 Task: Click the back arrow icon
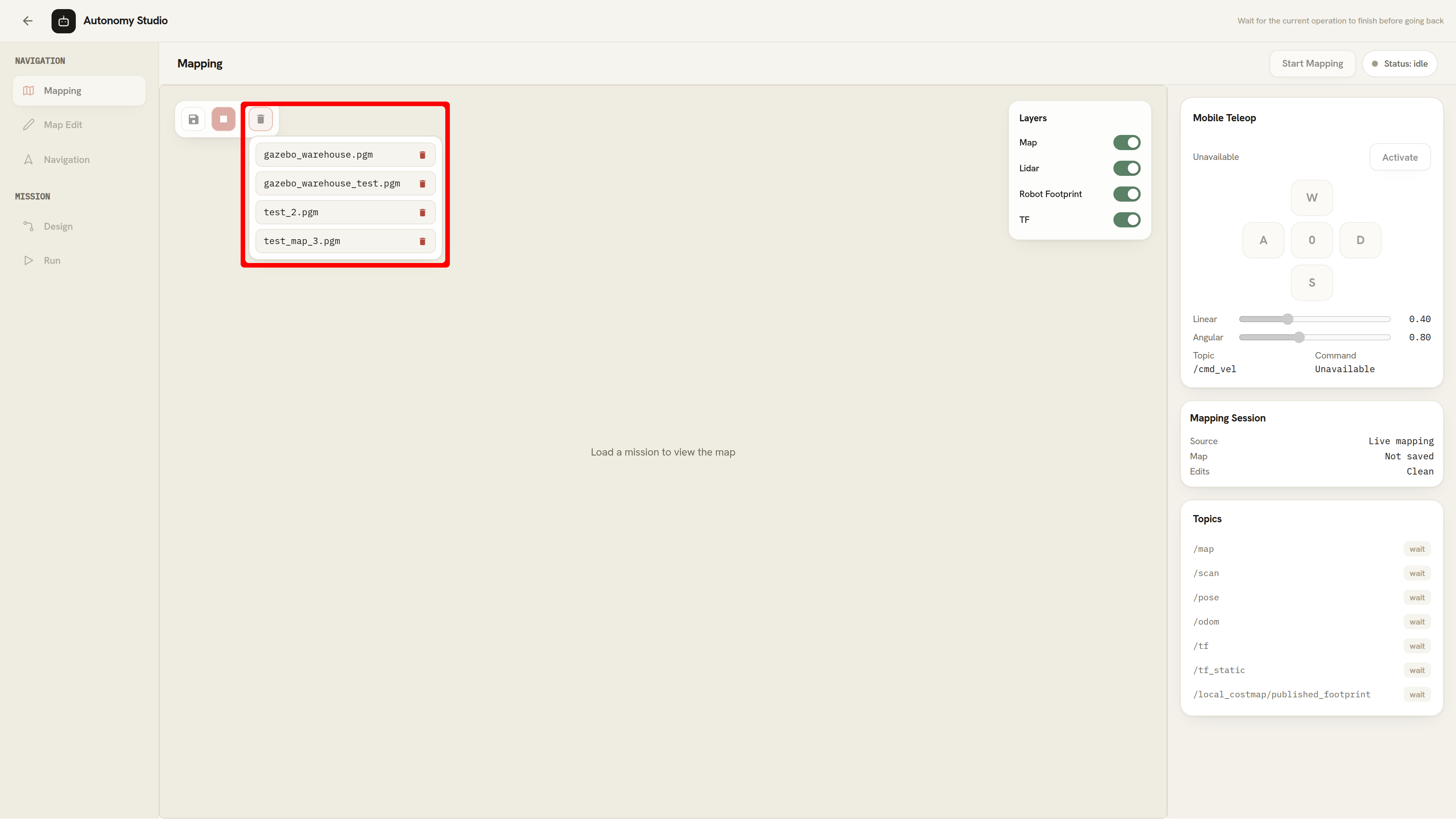(x=28, y=21)
